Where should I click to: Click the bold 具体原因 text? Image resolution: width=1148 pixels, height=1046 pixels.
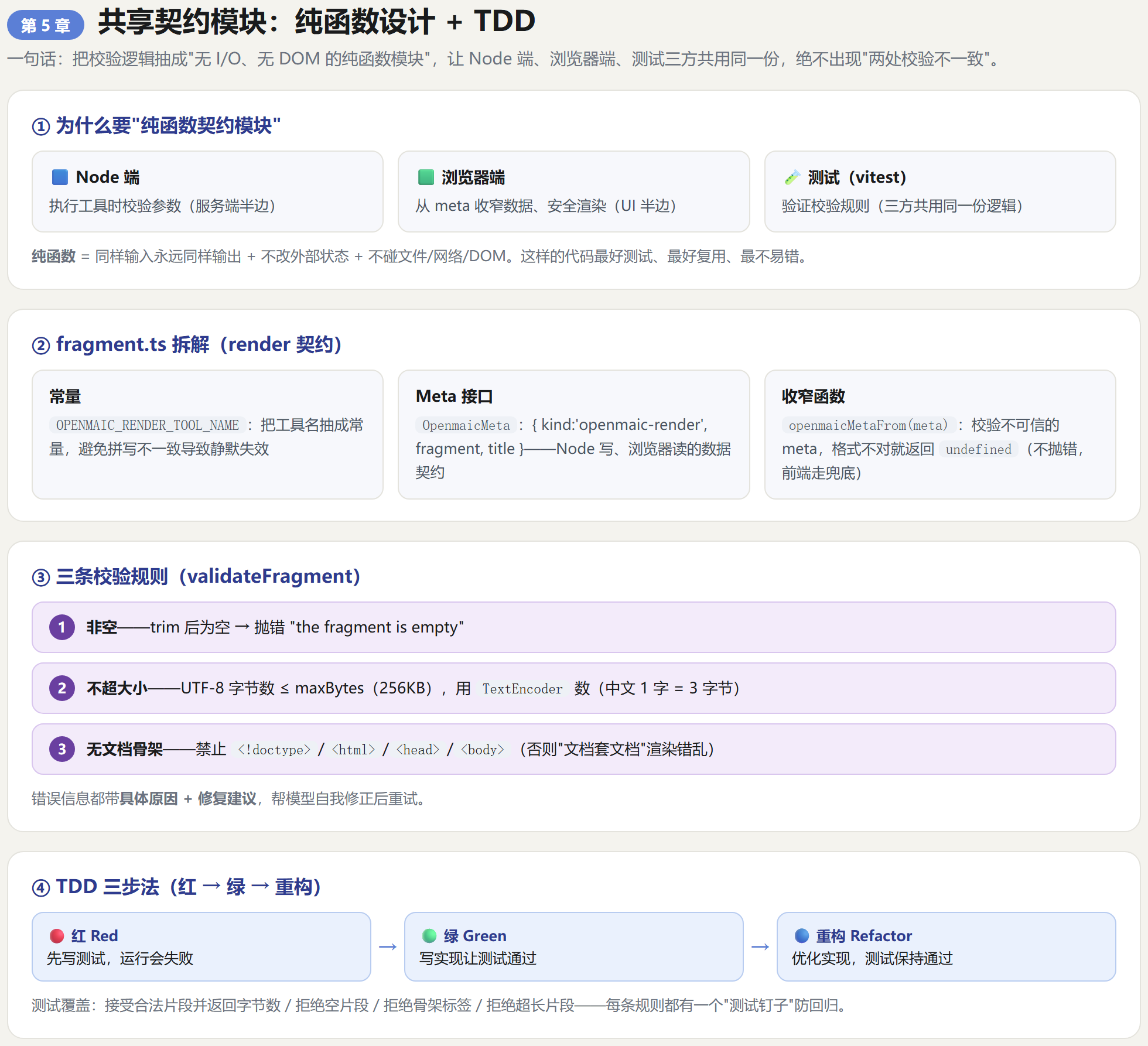tap(149, 799)
